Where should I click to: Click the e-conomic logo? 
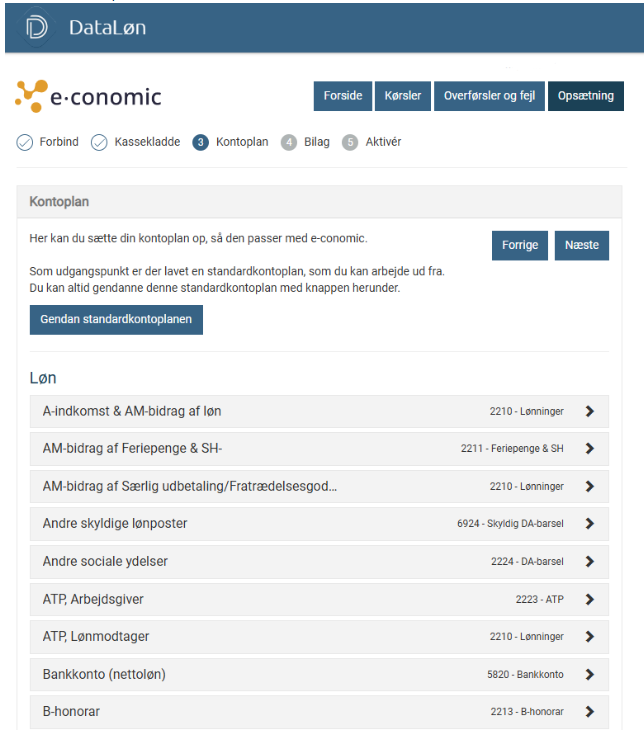click(x=88, y=96)
